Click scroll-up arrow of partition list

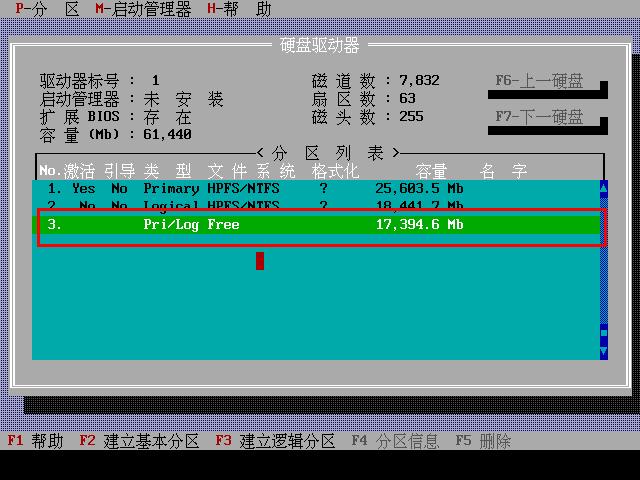point(604,189)
